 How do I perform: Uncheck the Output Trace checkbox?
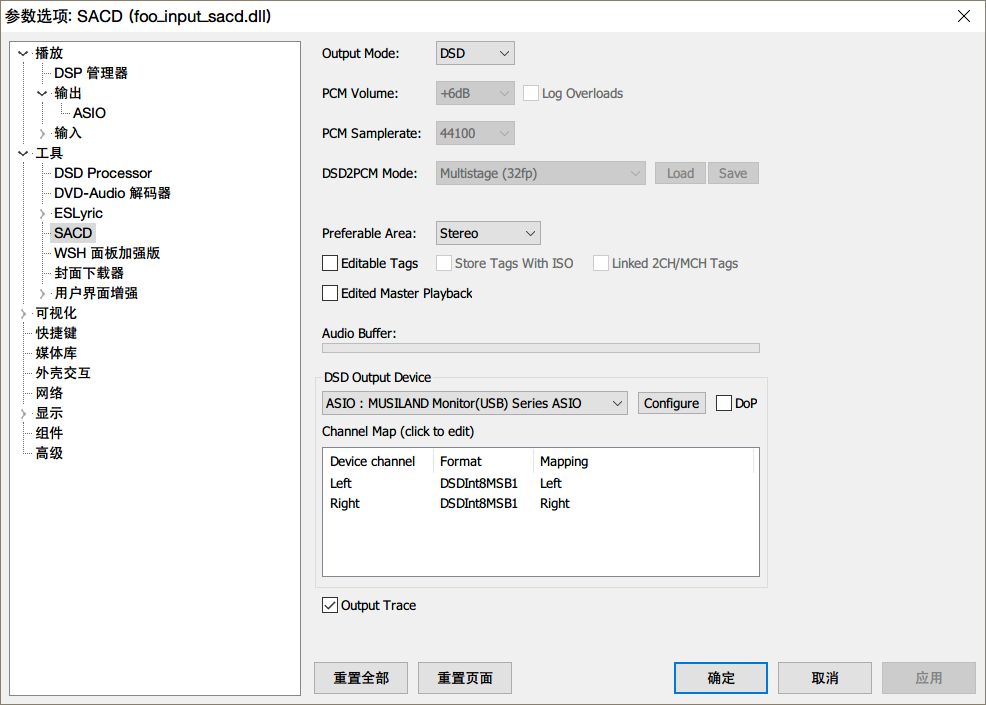[330, 605]
